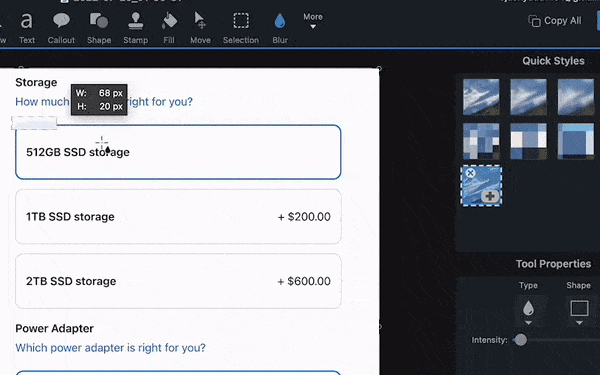Screen dimensions: 600x375
Task: Select the Fill tool
Action: pyautogui.click(x=169, y=28)
